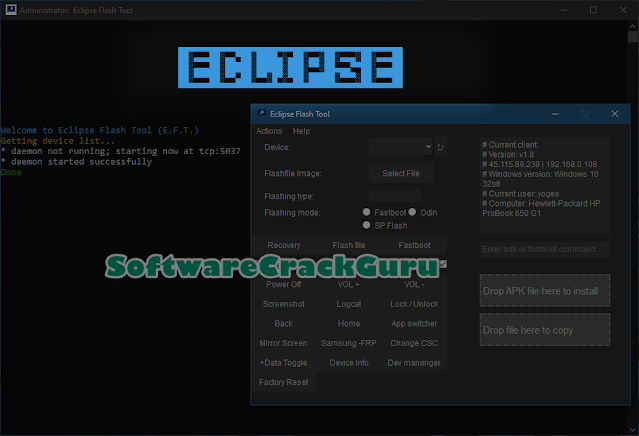Click the Back button
639x436 pixels.
[x=284, y=324]
